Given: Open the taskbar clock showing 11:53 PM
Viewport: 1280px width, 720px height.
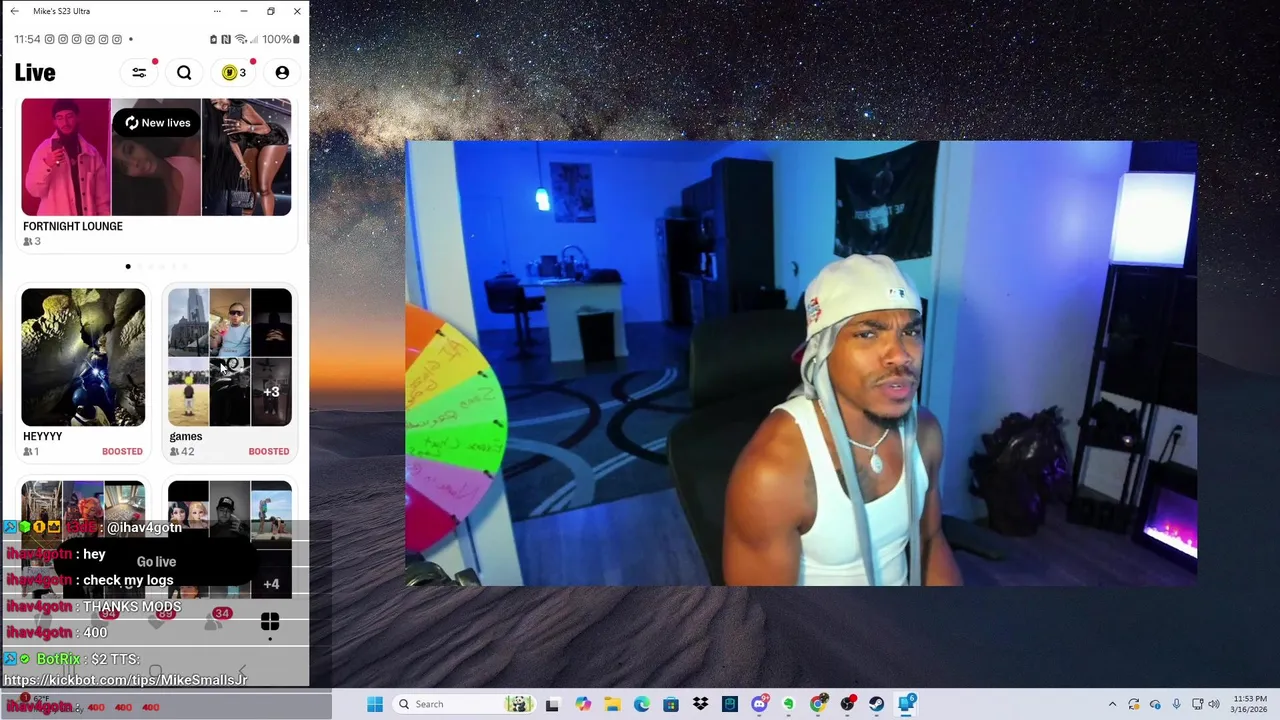Looking at the screenshot, I should (x=1249, y=704).
